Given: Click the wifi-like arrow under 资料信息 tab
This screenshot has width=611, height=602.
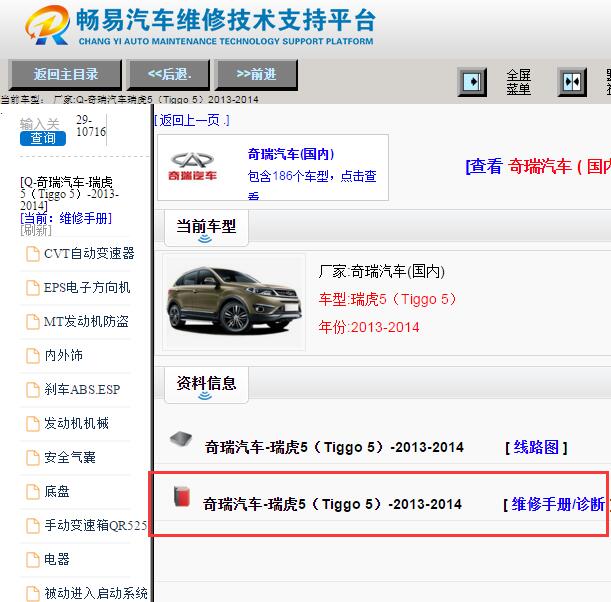Looking at the screenshot, I should (x=205, y=396).
